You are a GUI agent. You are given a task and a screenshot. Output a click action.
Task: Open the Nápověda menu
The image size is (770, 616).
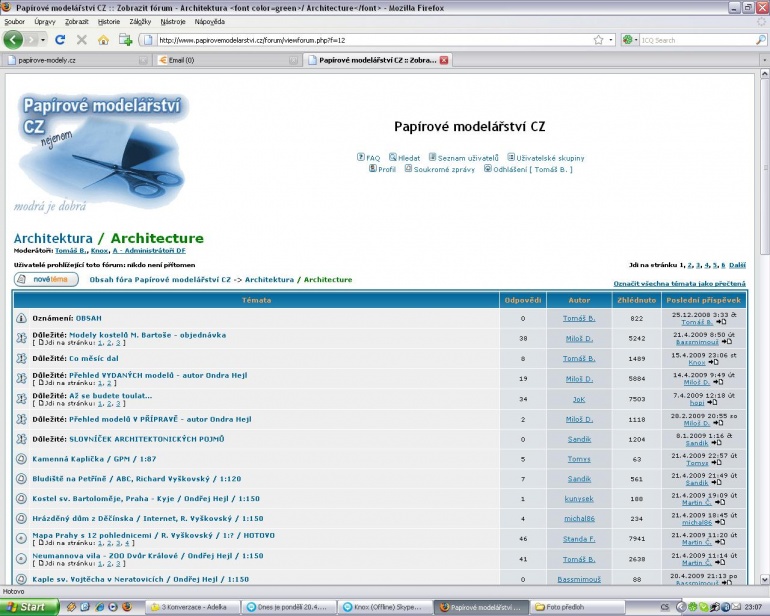tap(210, 22)
